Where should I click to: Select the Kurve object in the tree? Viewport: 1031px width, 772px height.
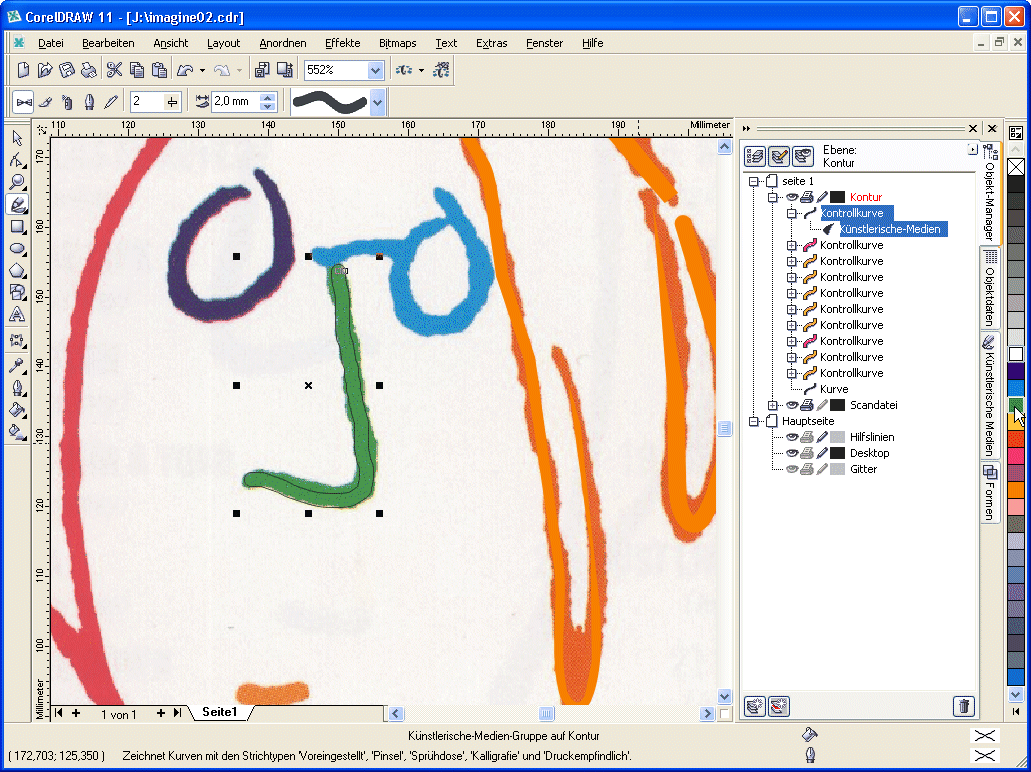[834, 389]
